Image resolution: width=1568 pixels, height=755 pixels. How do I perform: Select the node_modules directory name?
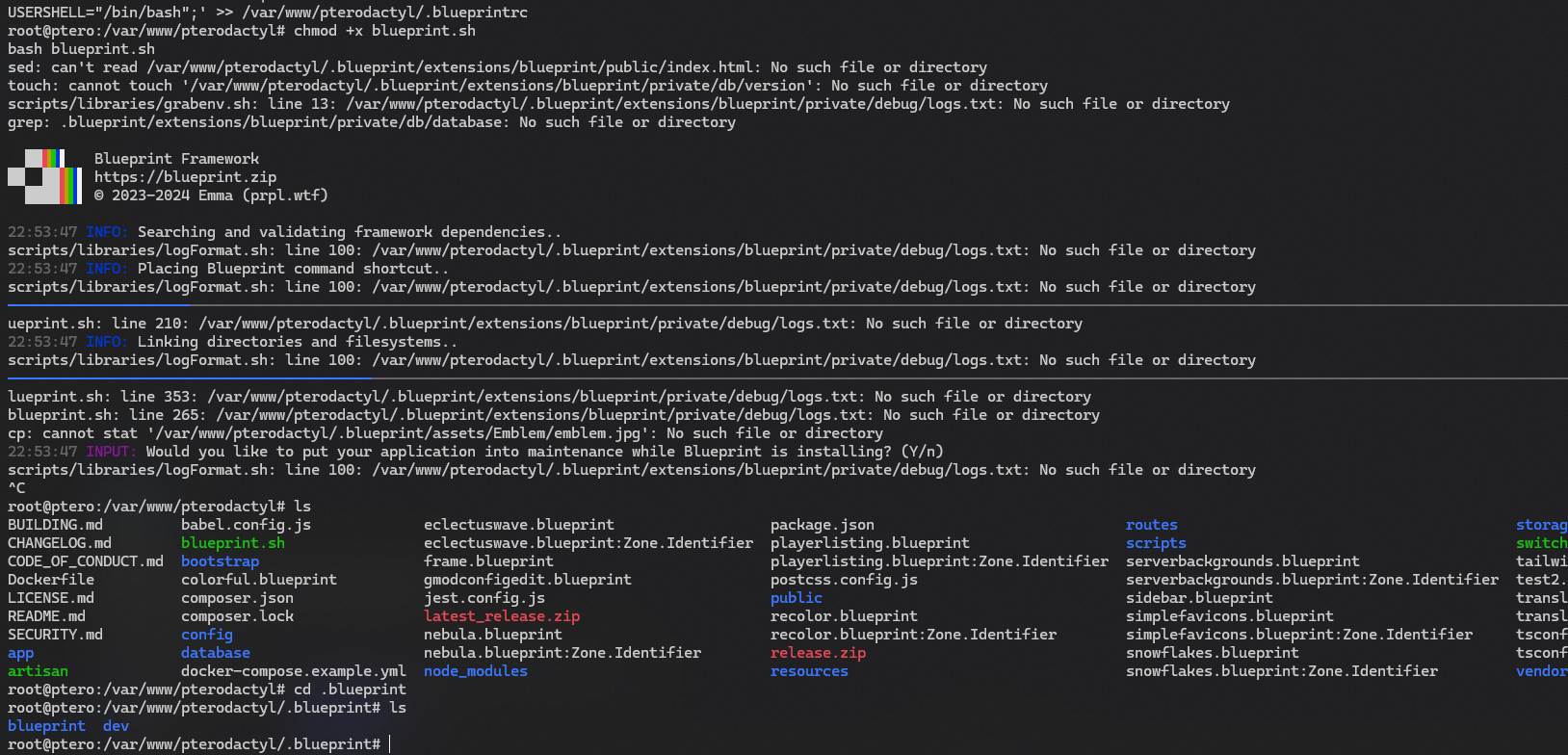point(476,671)
